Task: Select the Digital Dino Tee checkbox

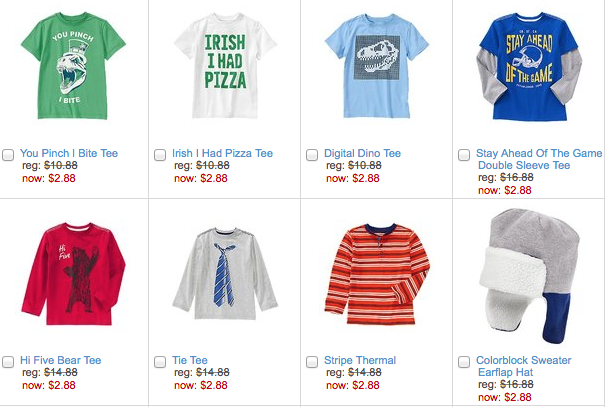Action: pos(312,155)
